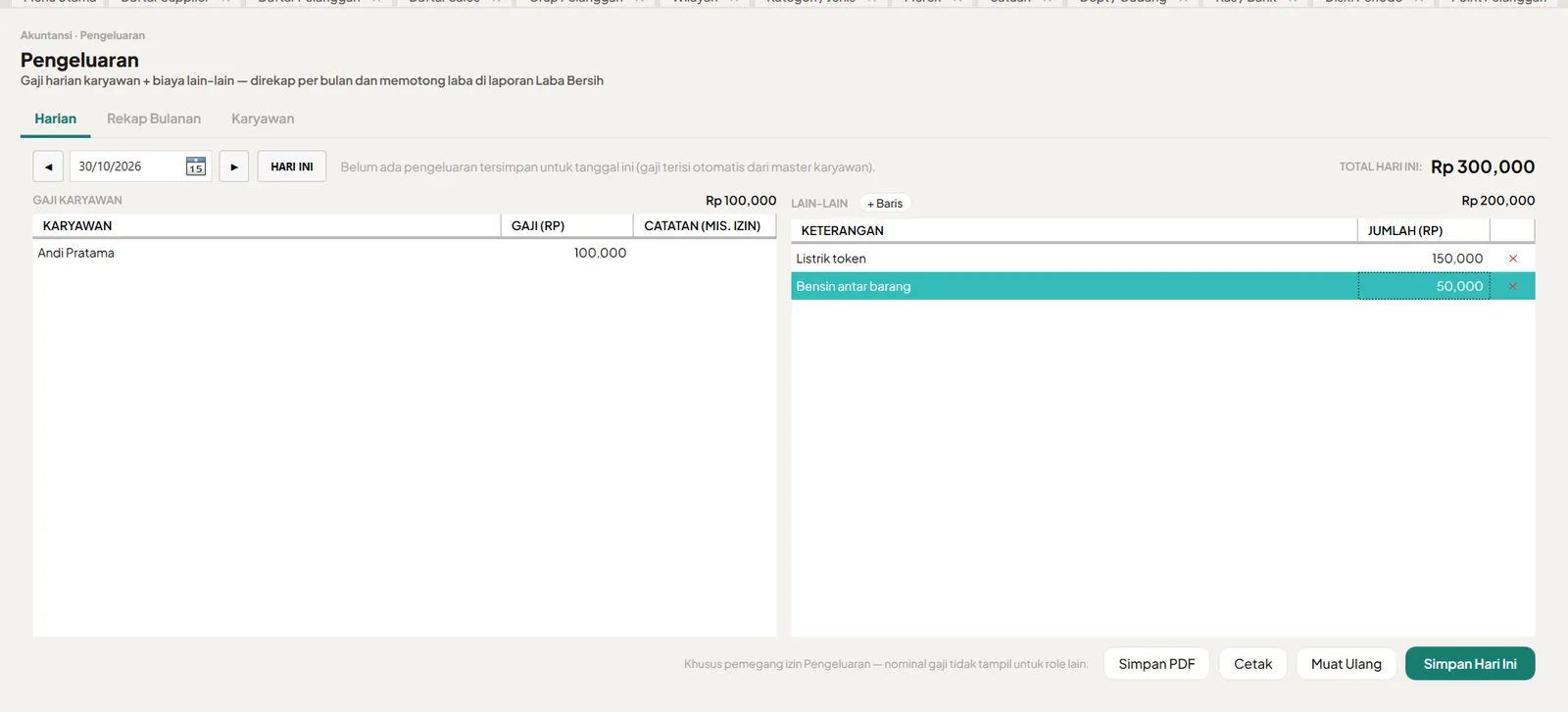Click the Bensin antar barang description
Image resolution: width=1568 pixels, height=712 pixels.
coord(1074,286)
